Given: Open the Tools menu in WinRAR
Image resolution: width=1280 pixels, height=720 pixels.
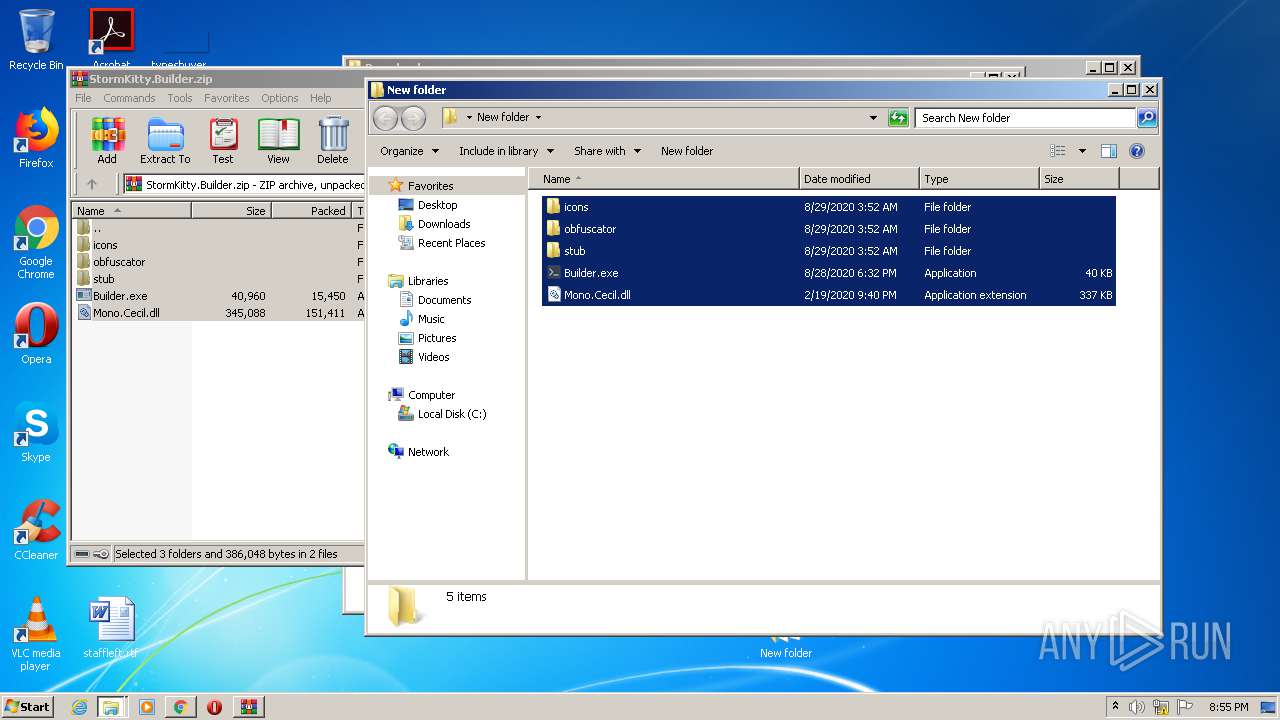Looking at the screenshot, I should click(180, 98).
